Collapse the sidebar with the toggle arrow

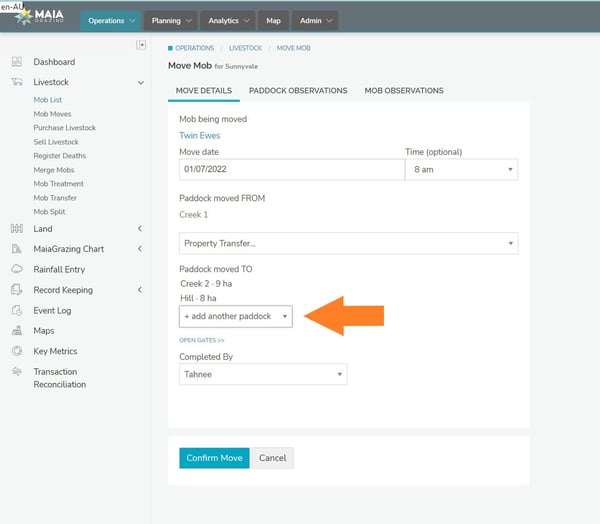[141, 45]
